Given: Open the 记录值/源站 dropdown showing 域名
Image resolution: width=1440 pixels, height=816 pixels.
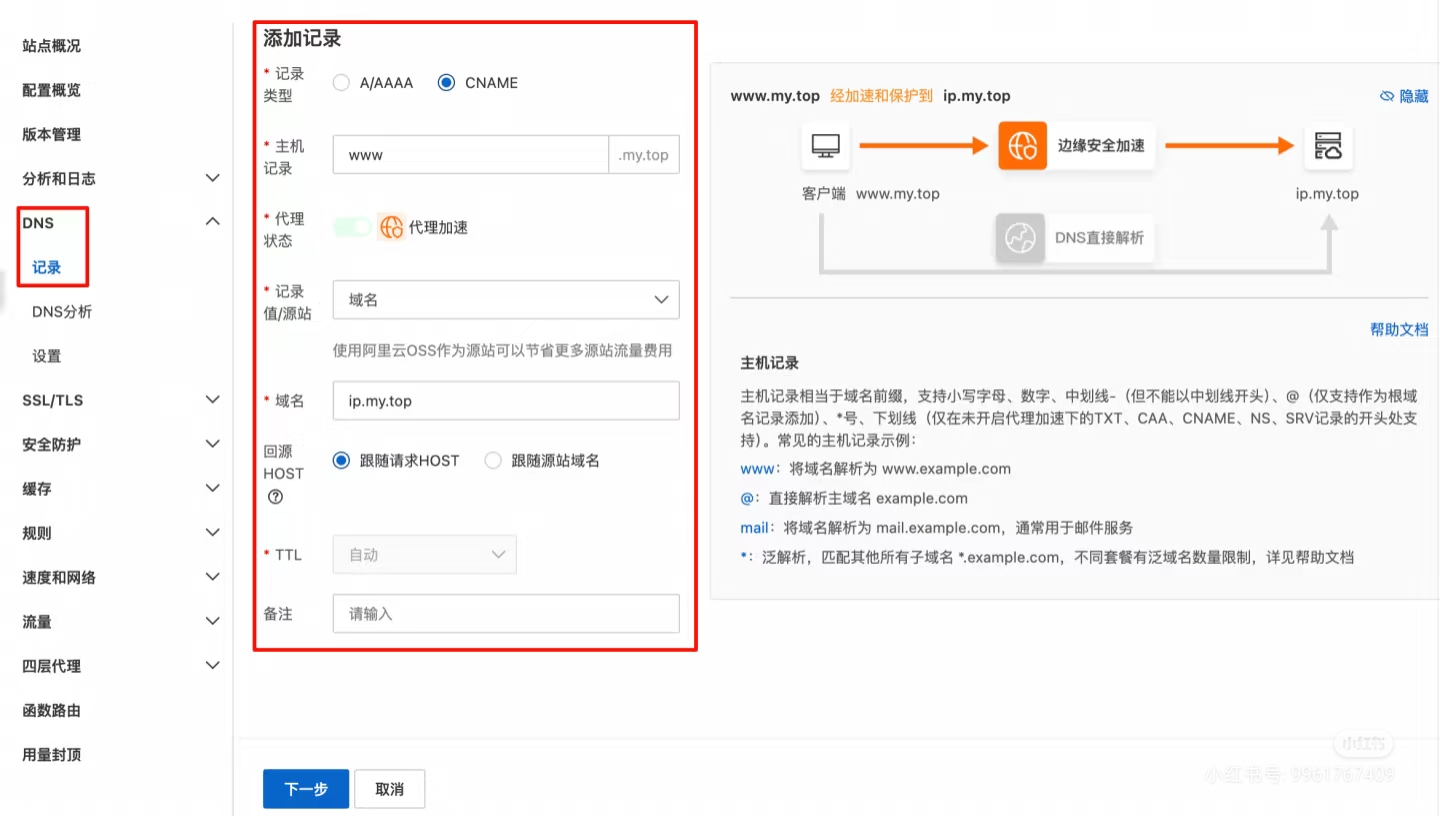Looking at the screenshot, I should 506,300.
